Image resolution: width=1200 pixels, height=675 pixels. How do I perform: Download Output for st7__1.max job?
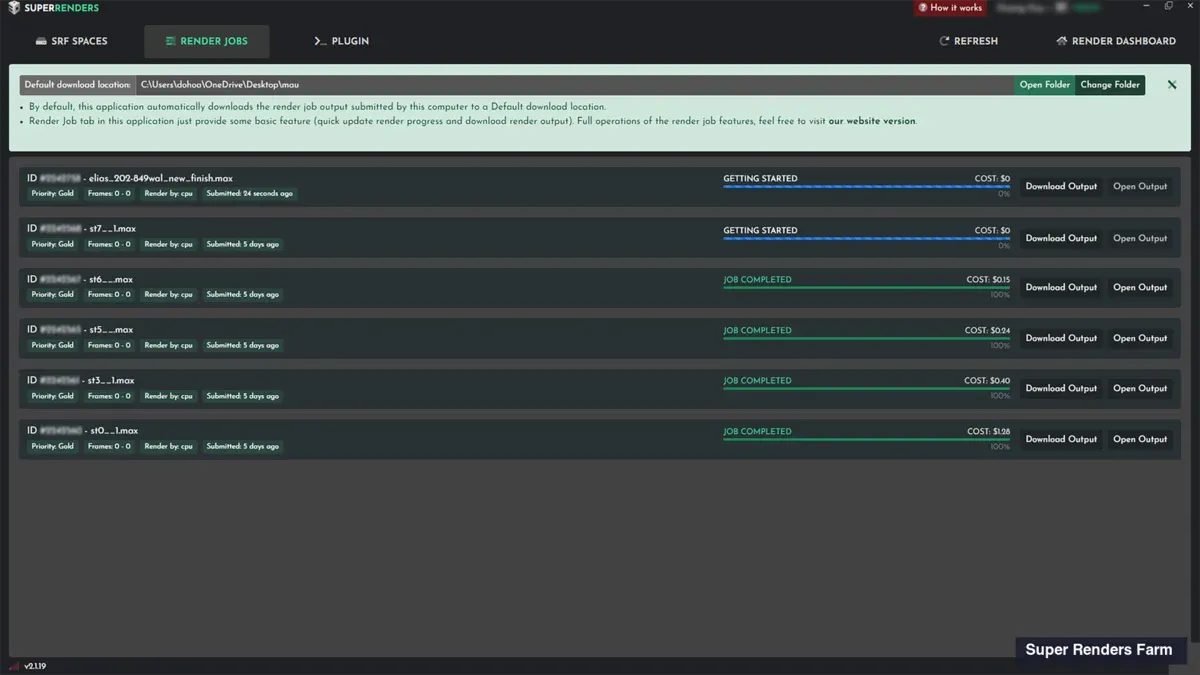(x=1061, y=238)
